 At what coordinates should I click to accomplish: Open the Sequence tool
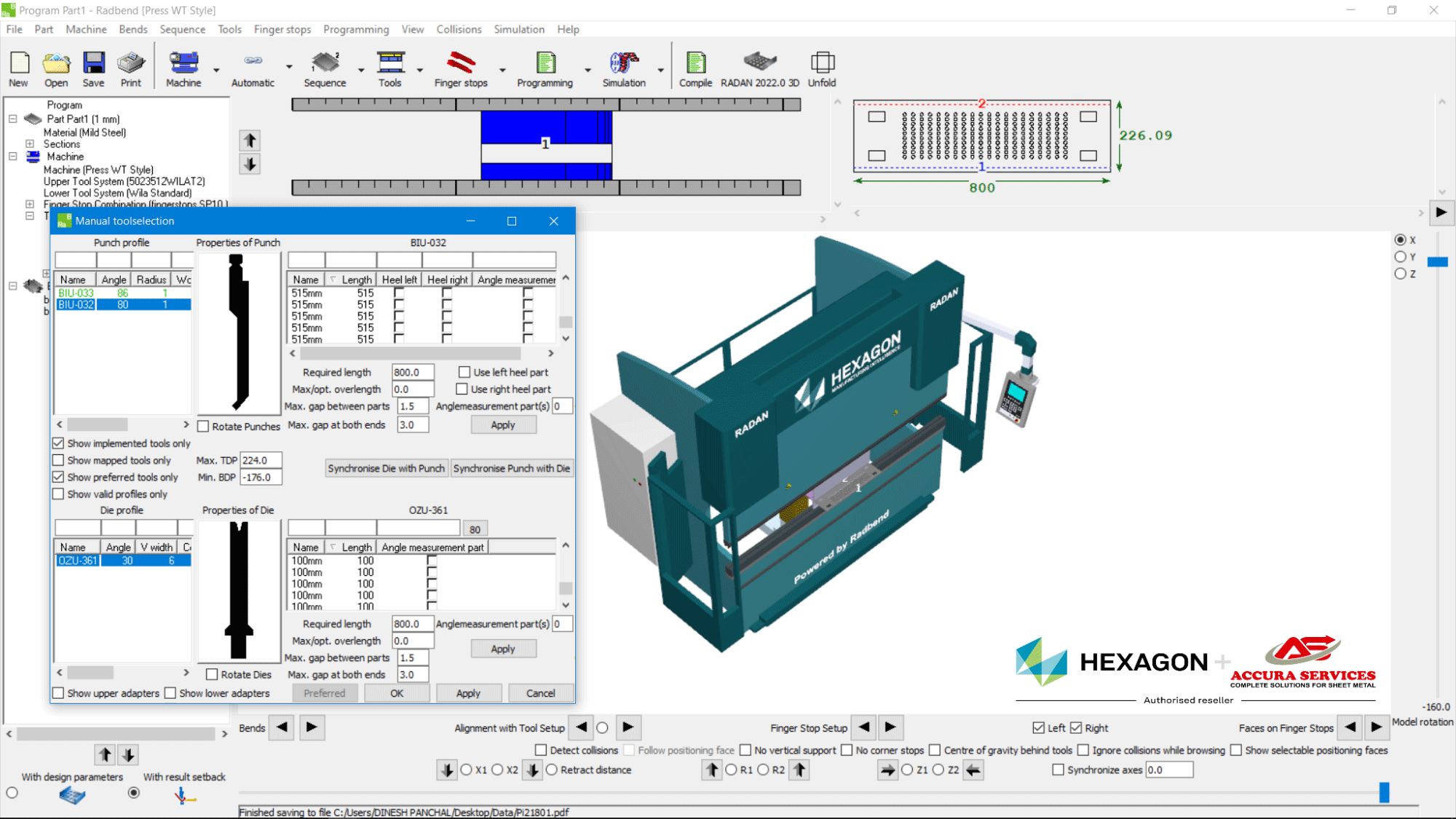[325, 67]
